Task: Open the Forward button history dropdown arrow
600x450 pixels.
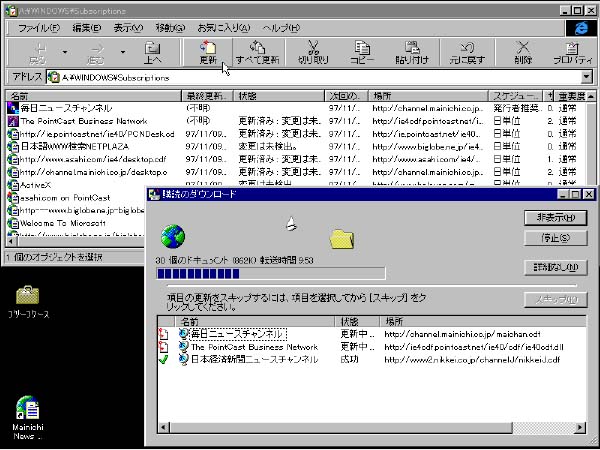Action: click(x=123, y=52)
